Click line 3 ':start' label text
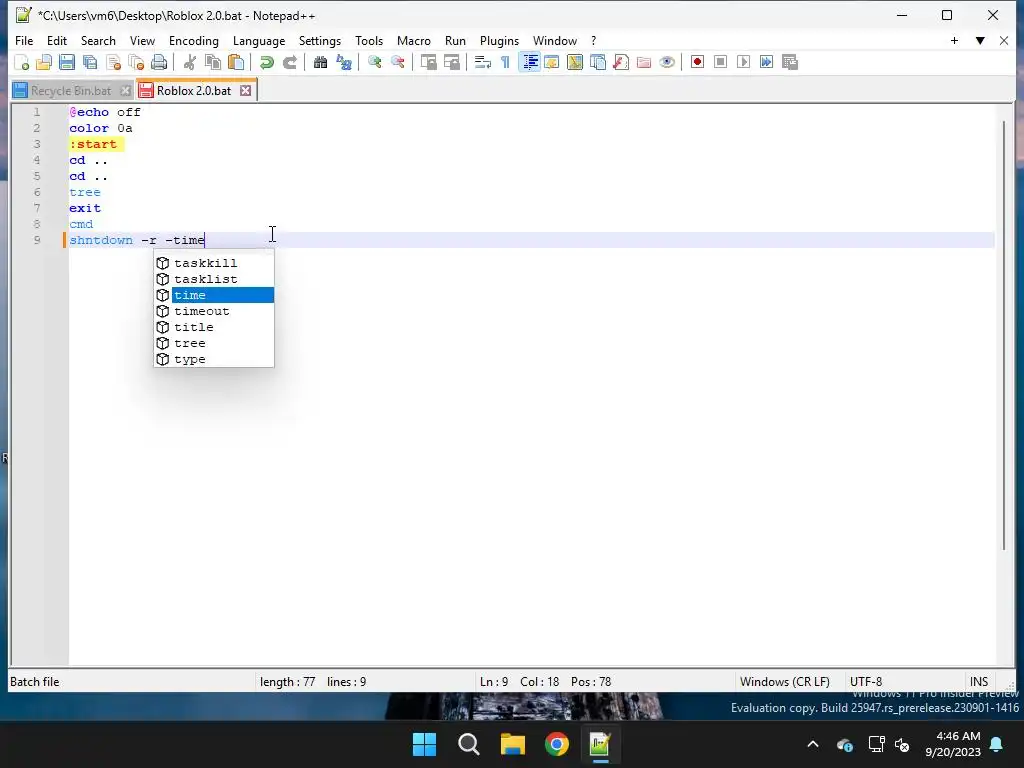 tap(93, 144)
